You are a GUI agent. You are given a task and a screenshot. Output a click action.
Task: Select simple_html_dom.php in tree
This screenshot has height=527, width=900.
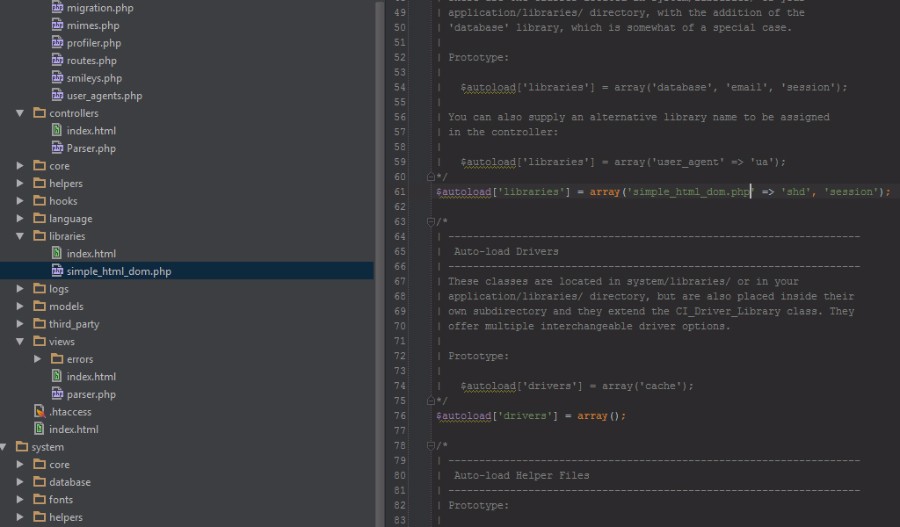tap(119, 271)
